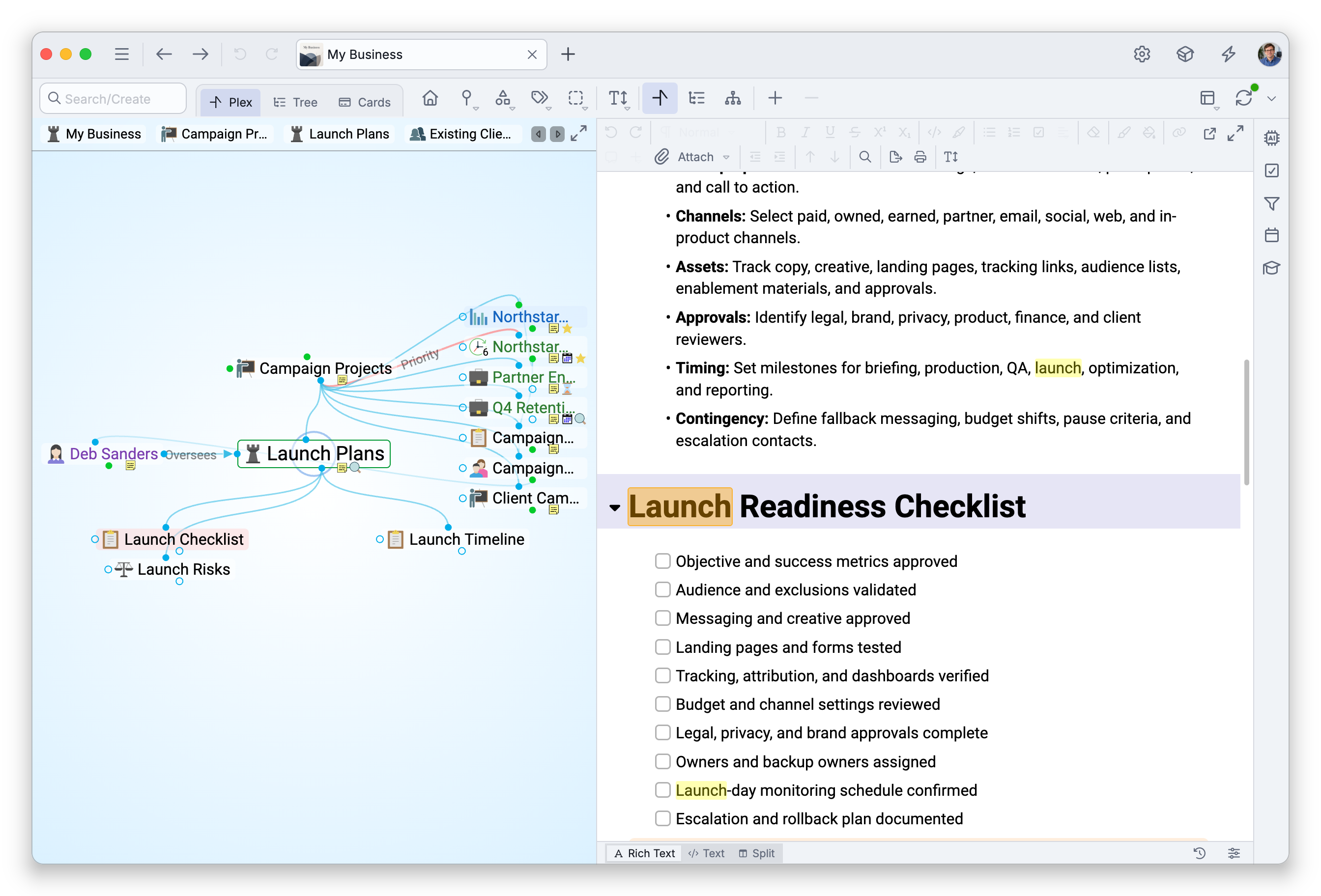This screenshot has width=1321, height=896.
Task: Select the Split editor mode tab
Action: (756, 853)
